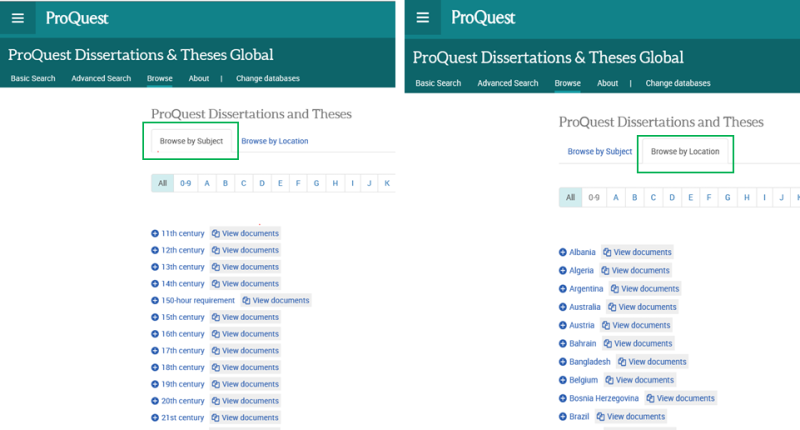Open the hamburger menu in right ProQuest panel
Image resolution: width=800 pixels, height=430 pixels.
pyautogui.click(x=422, y=18)
